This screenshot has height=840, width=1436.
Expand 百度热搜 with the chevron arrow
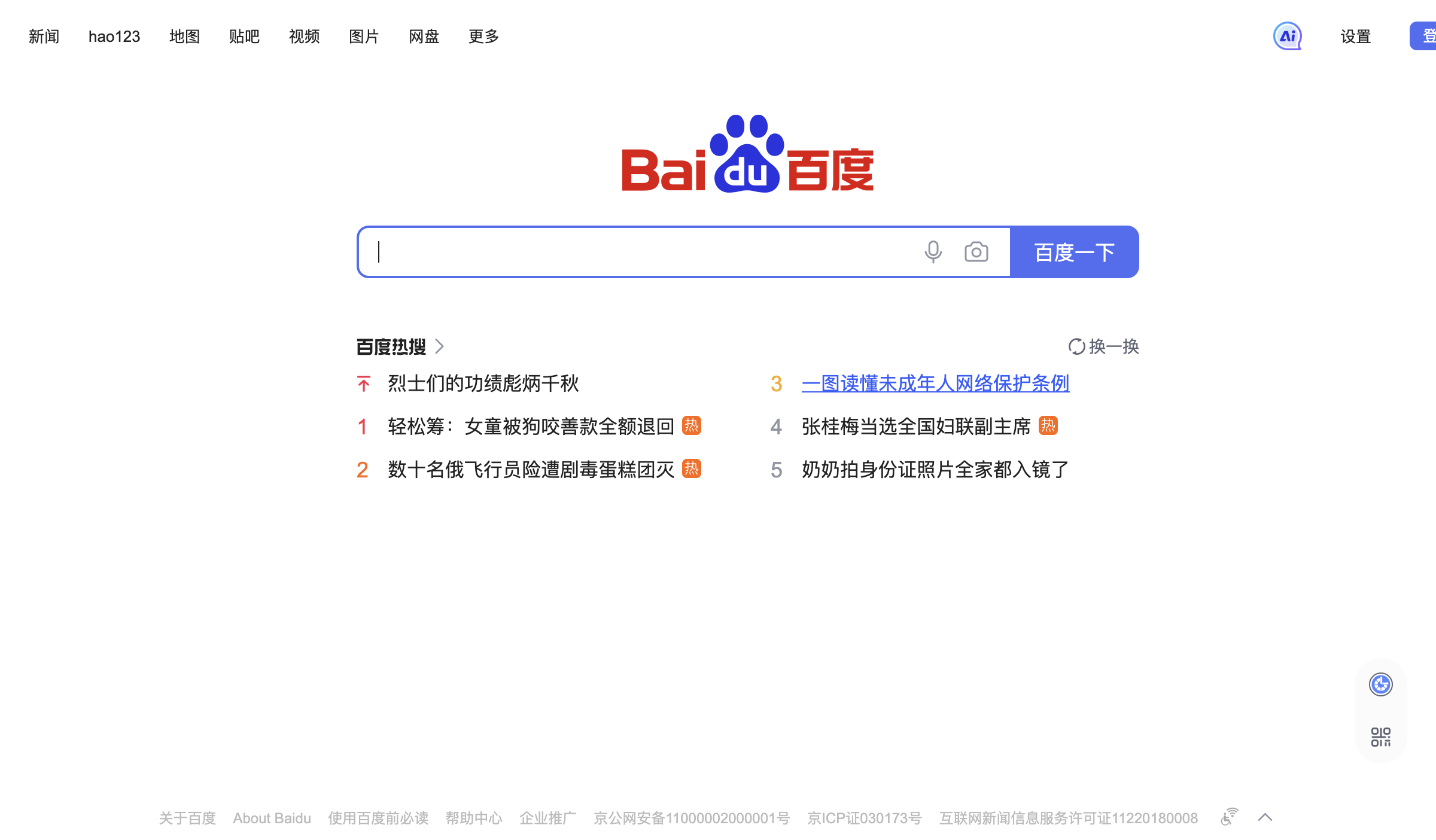coord(439,346)
